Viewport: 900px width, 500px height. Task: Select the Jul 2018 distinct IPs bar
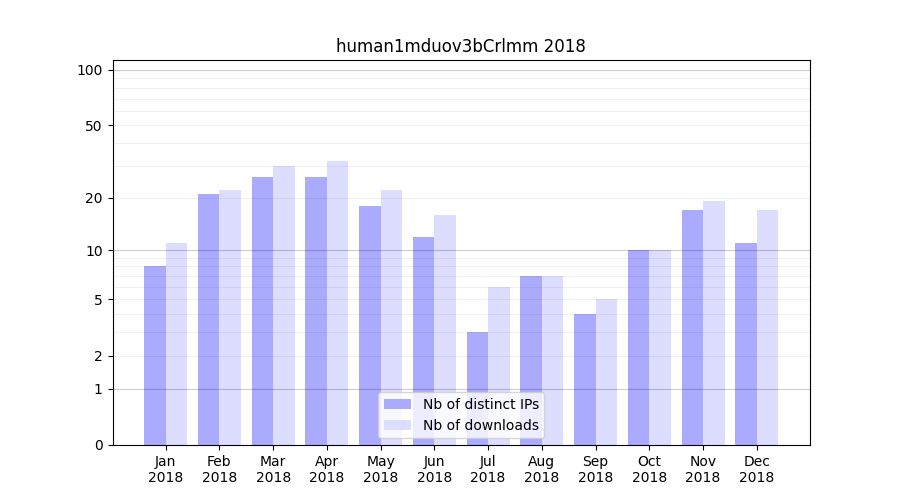point(477,388)
